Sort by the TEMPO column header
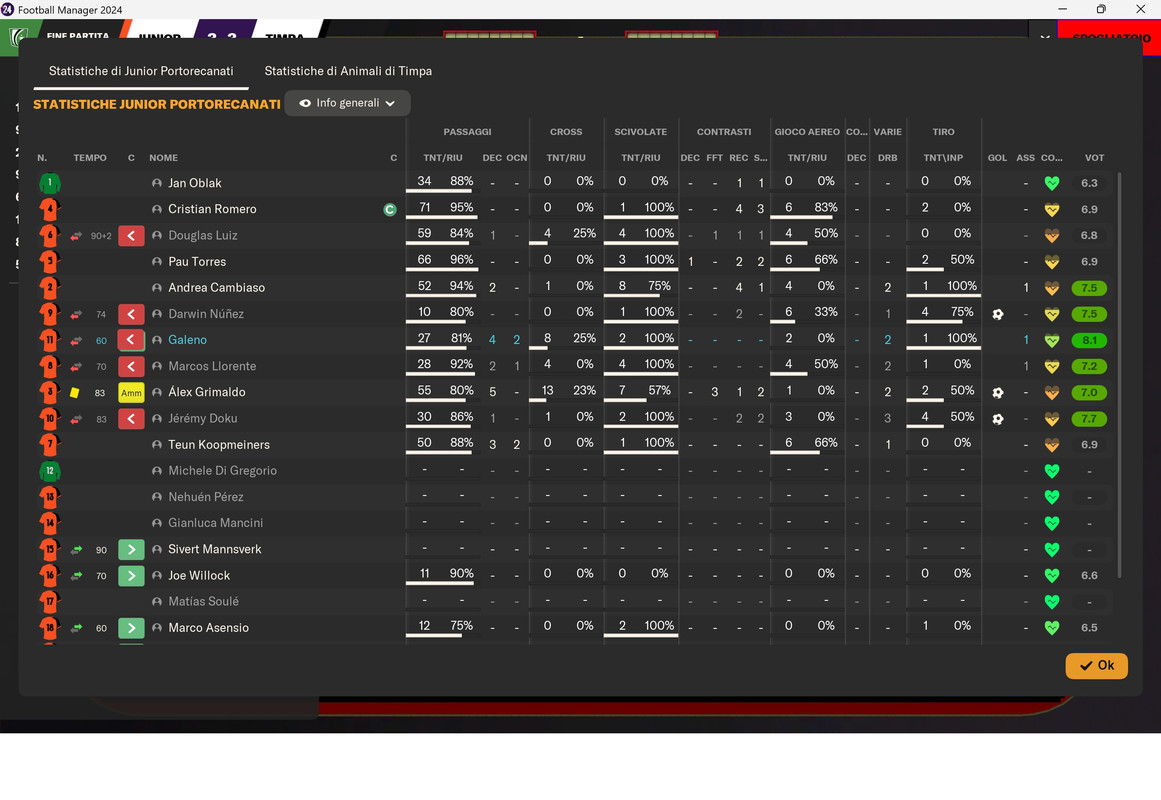 coord(90,158)
